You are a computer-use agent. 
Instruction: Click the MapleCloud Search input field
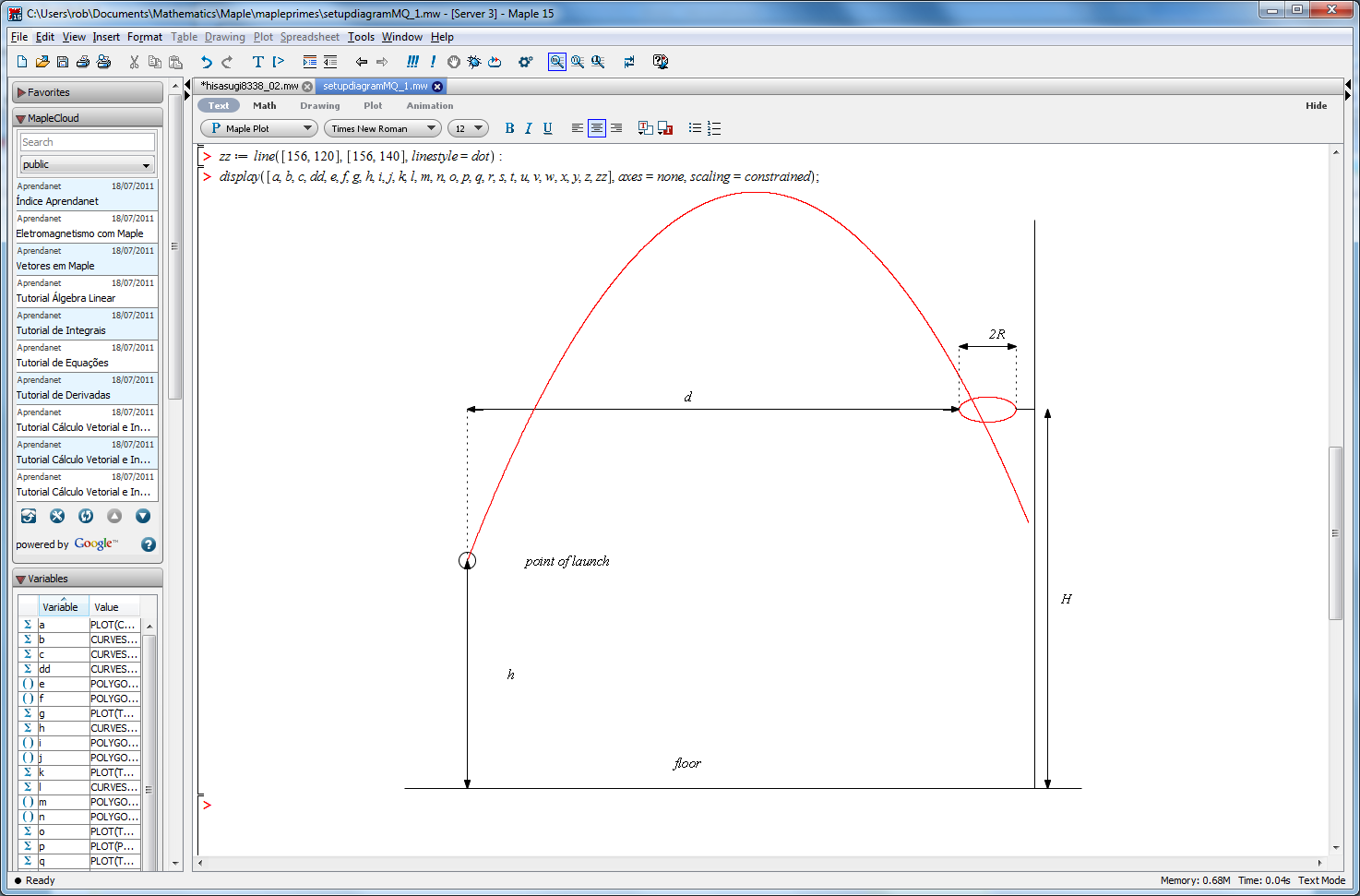click(88, 142)
